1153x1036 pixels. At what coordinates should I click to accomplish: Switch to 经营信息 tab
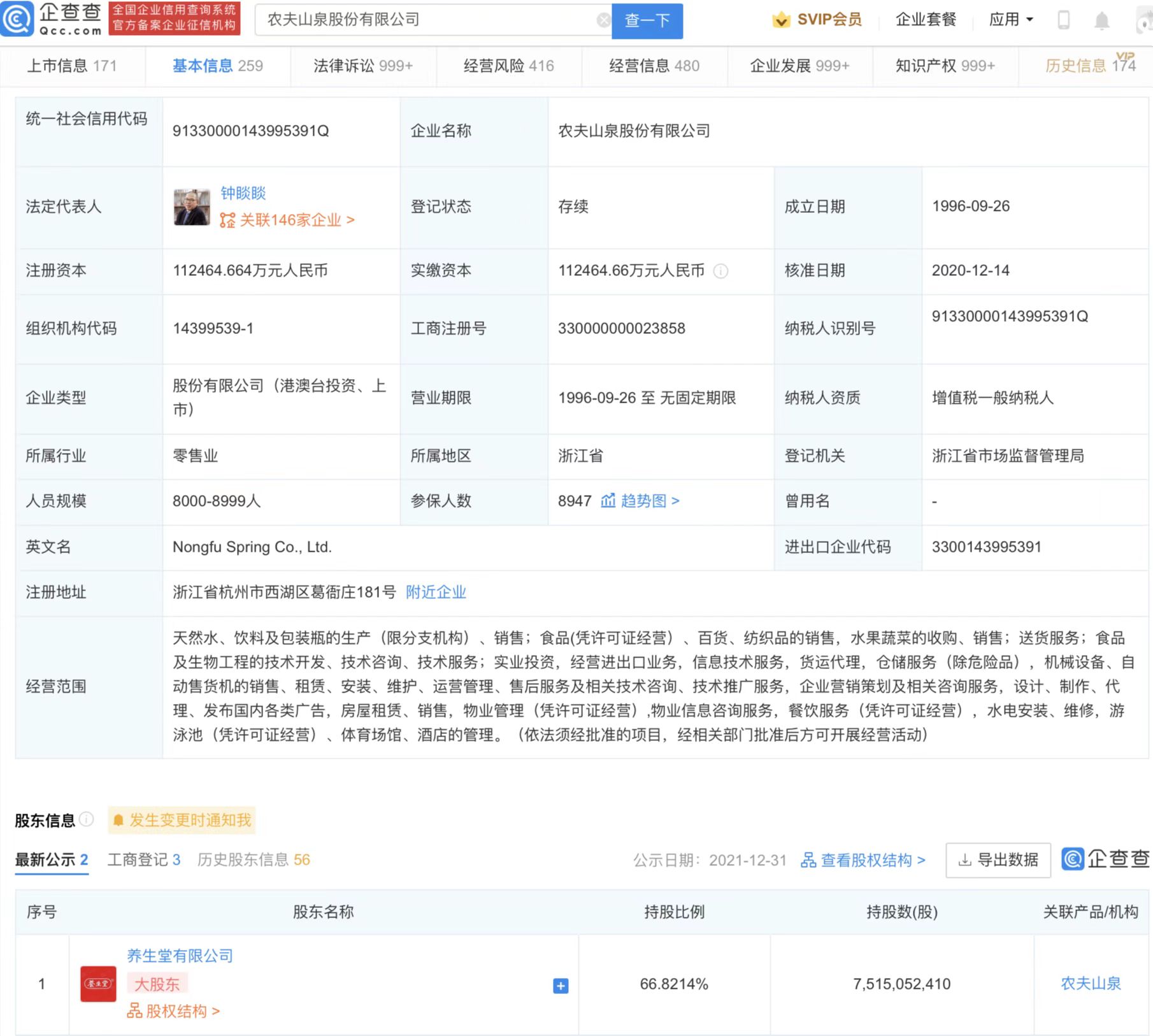(x=654, y=66)
